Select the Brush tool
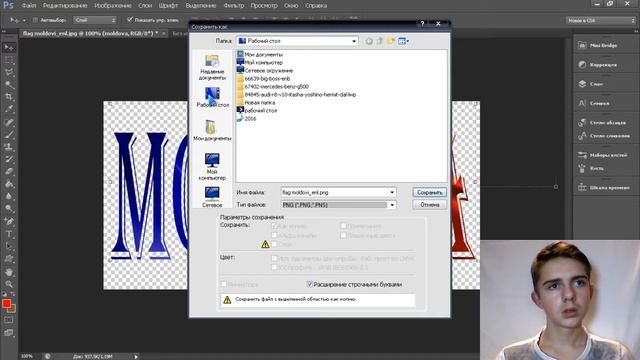 coord(9,135)
